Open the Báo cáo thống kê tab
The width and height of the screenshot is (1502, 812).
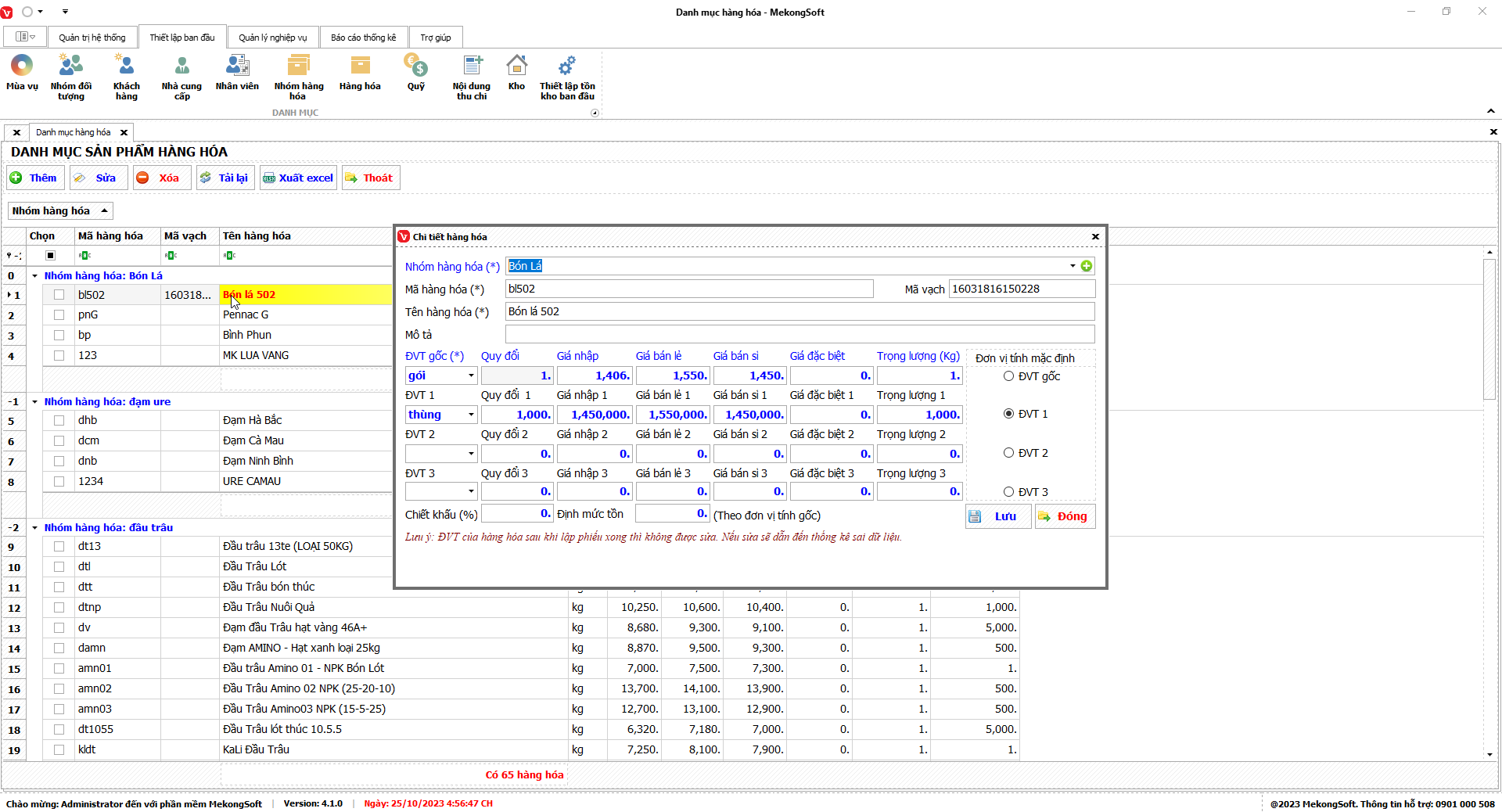tap(363, 38)
